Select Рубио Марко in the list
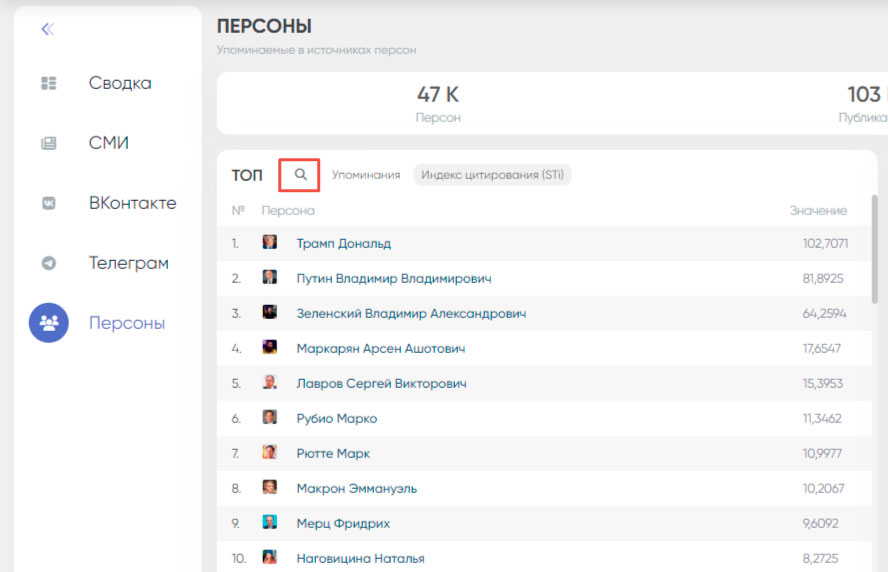The image size is (888, 572). click(x=336, y=418)
